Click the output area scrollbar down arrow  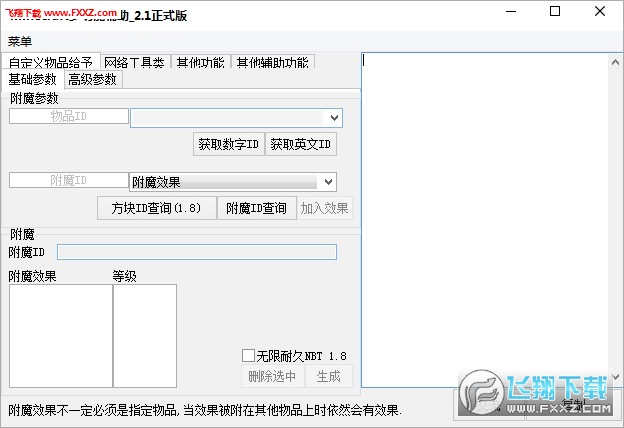[x=615, y=376]
